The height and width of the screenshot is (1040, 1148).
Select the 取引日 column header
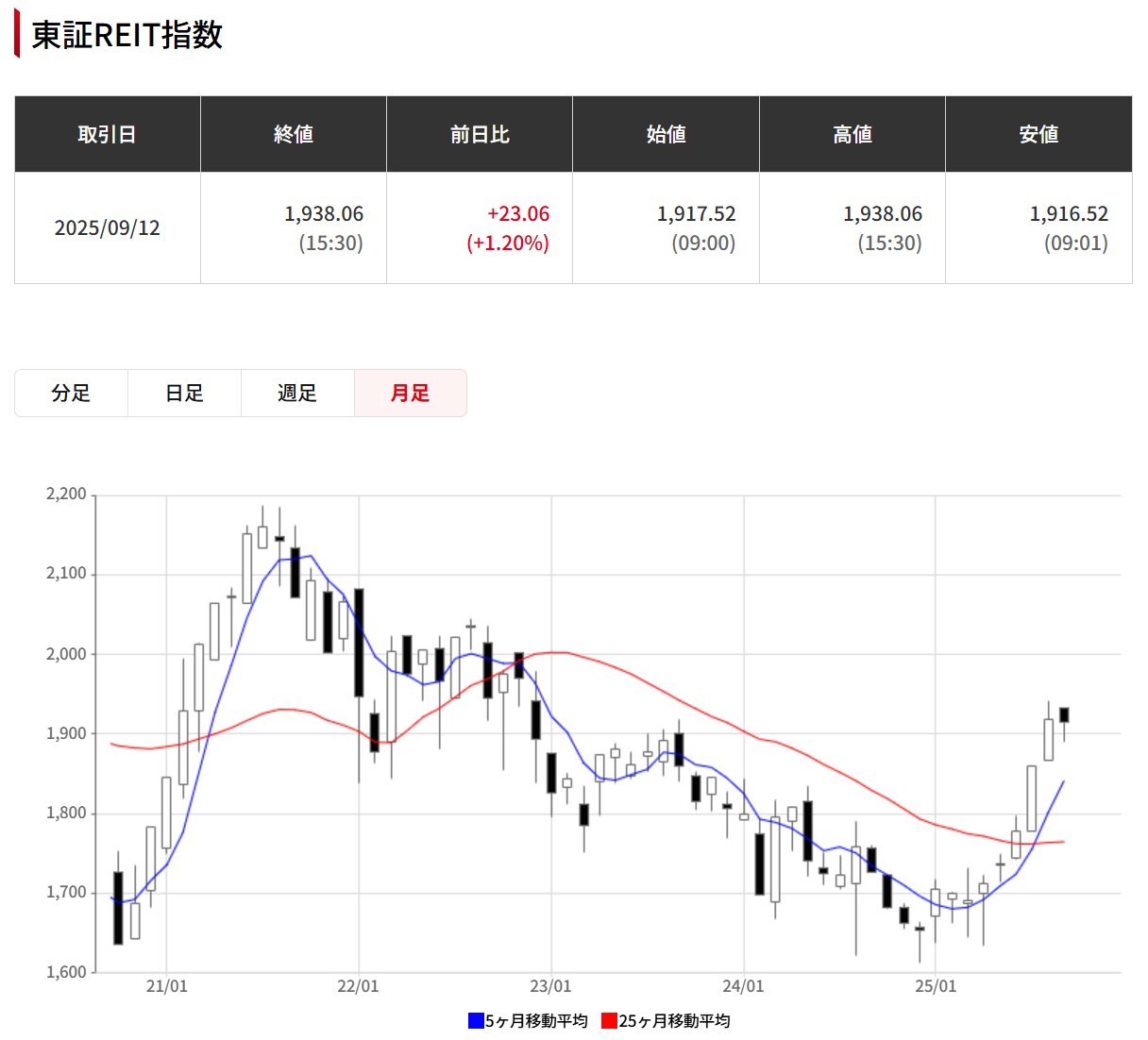click(x=107, y=134)
